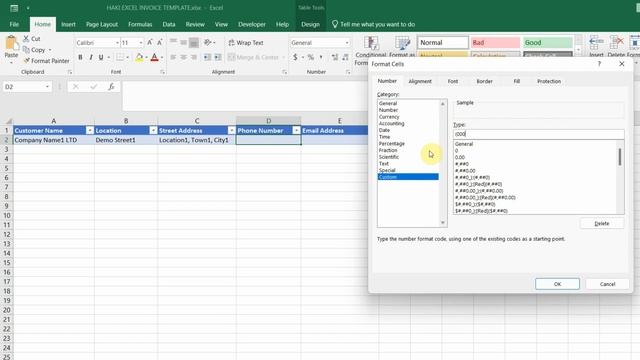Open the Name Box dropdown arrow
640x360 pixels.
pyautogui.click(x=47, y=87)
